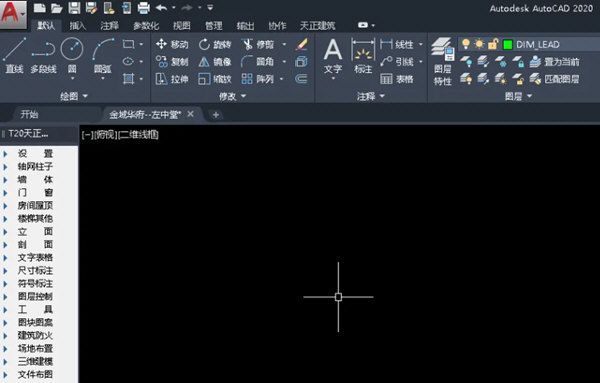Click the erase pencil-eraser icon

[x=302, y=44]
